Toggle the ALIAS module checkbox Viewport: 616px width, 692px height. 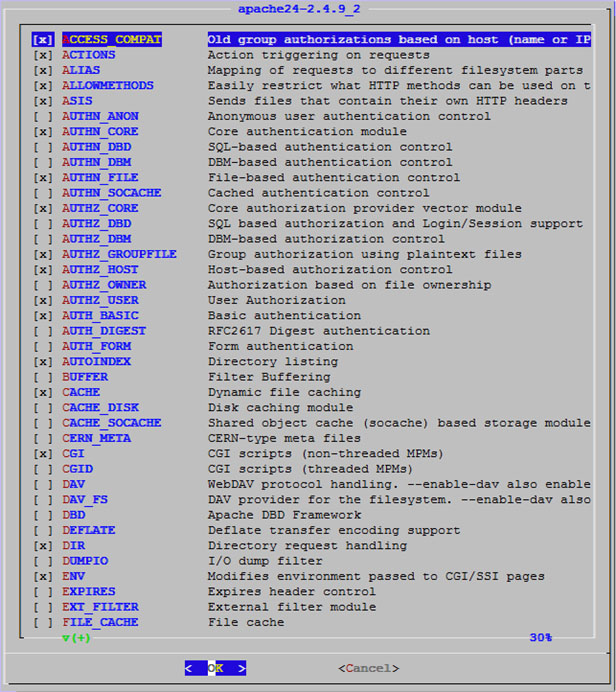point(43,70)
